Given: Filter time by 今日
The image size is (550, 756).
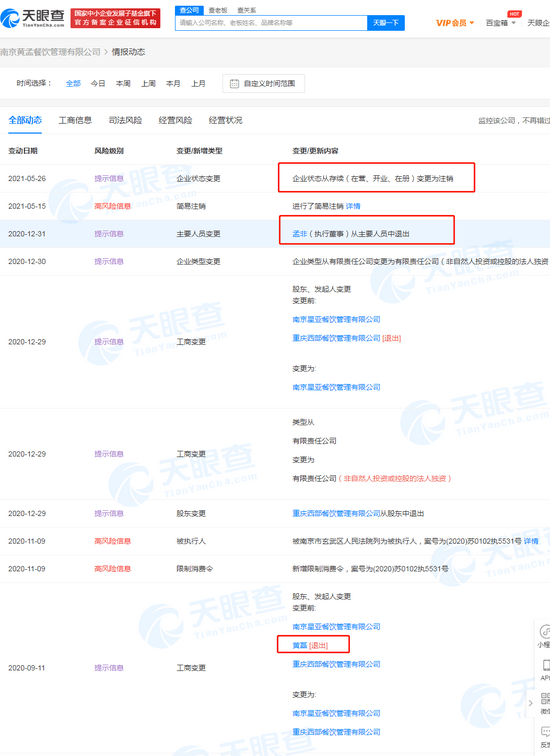Looking at the screenshot, I should pos(98,83).
